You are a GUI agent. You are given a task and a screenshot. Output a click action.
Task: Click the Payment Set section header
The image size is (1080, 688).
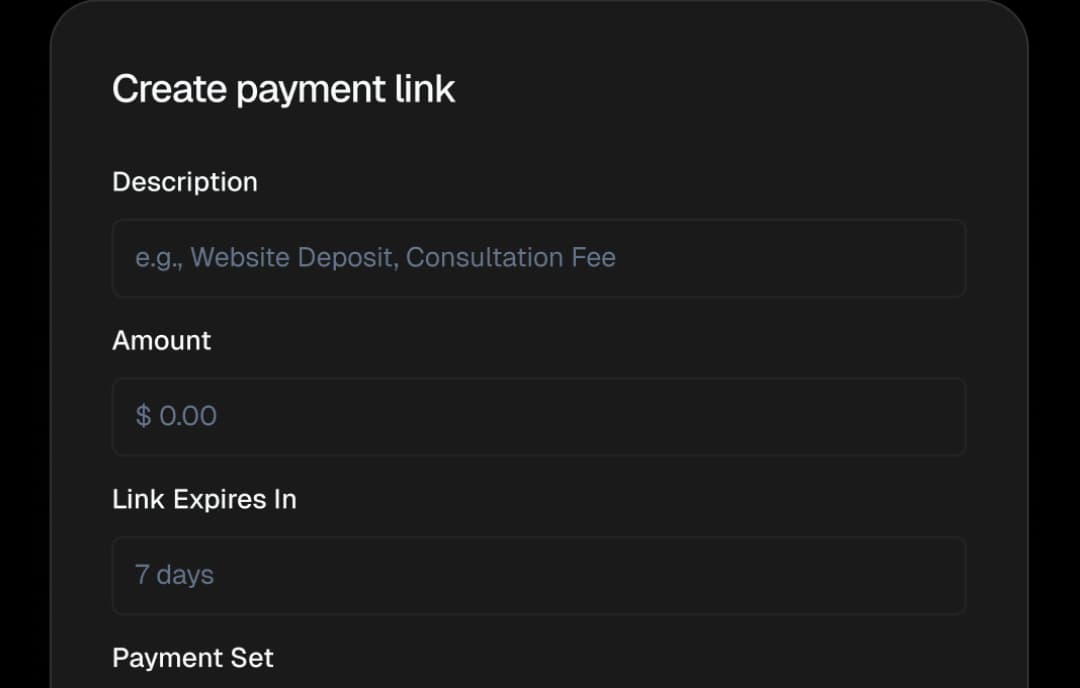pos(192,657)
